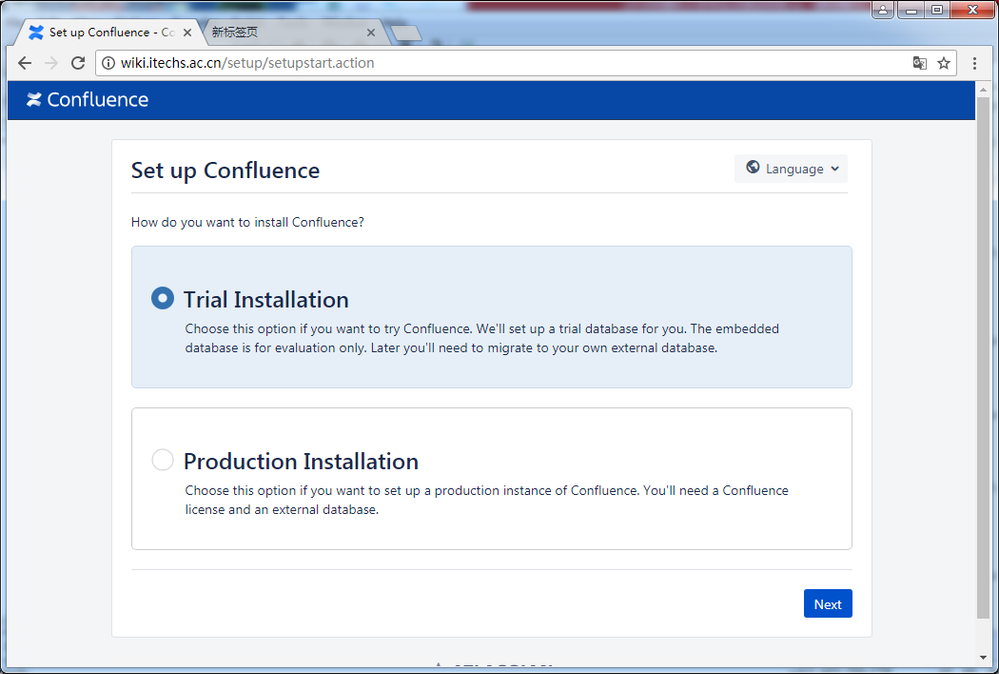Go back using browser back arrow
Screen dimensions: 999x674
pyautogui.click(x=25, y=63)
